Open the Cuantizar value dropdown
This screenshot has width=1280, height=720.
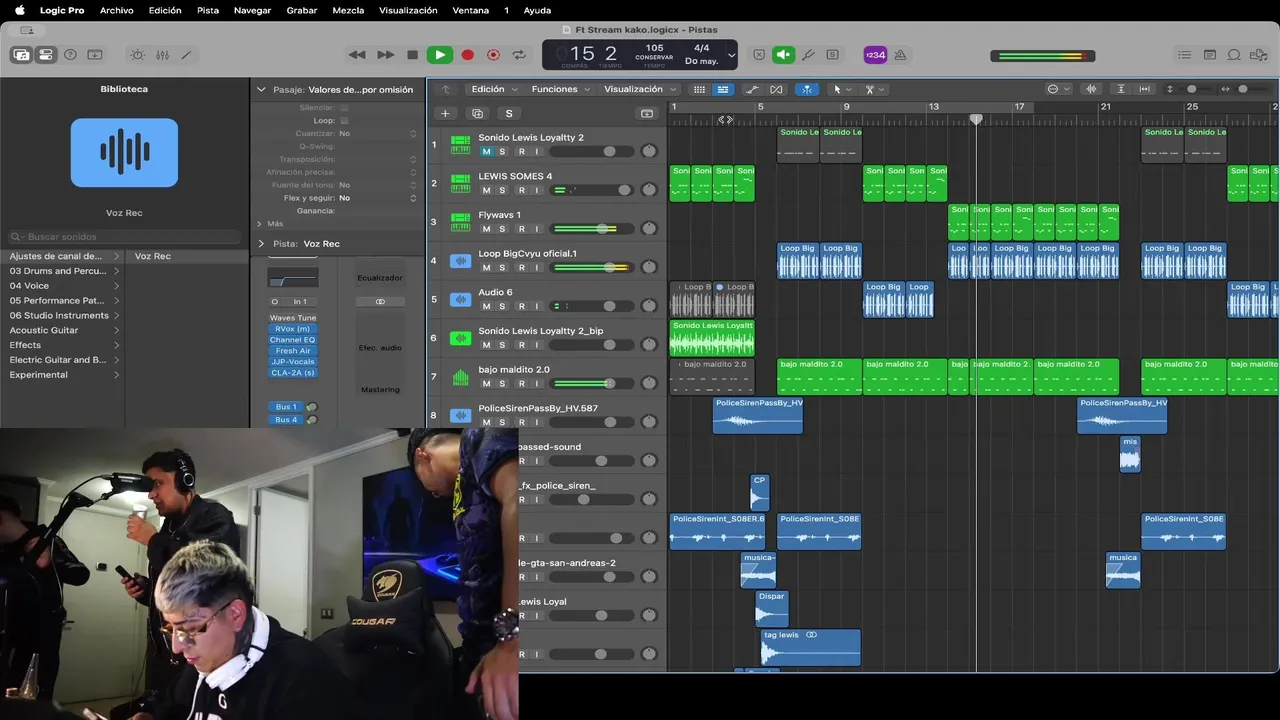377,133
